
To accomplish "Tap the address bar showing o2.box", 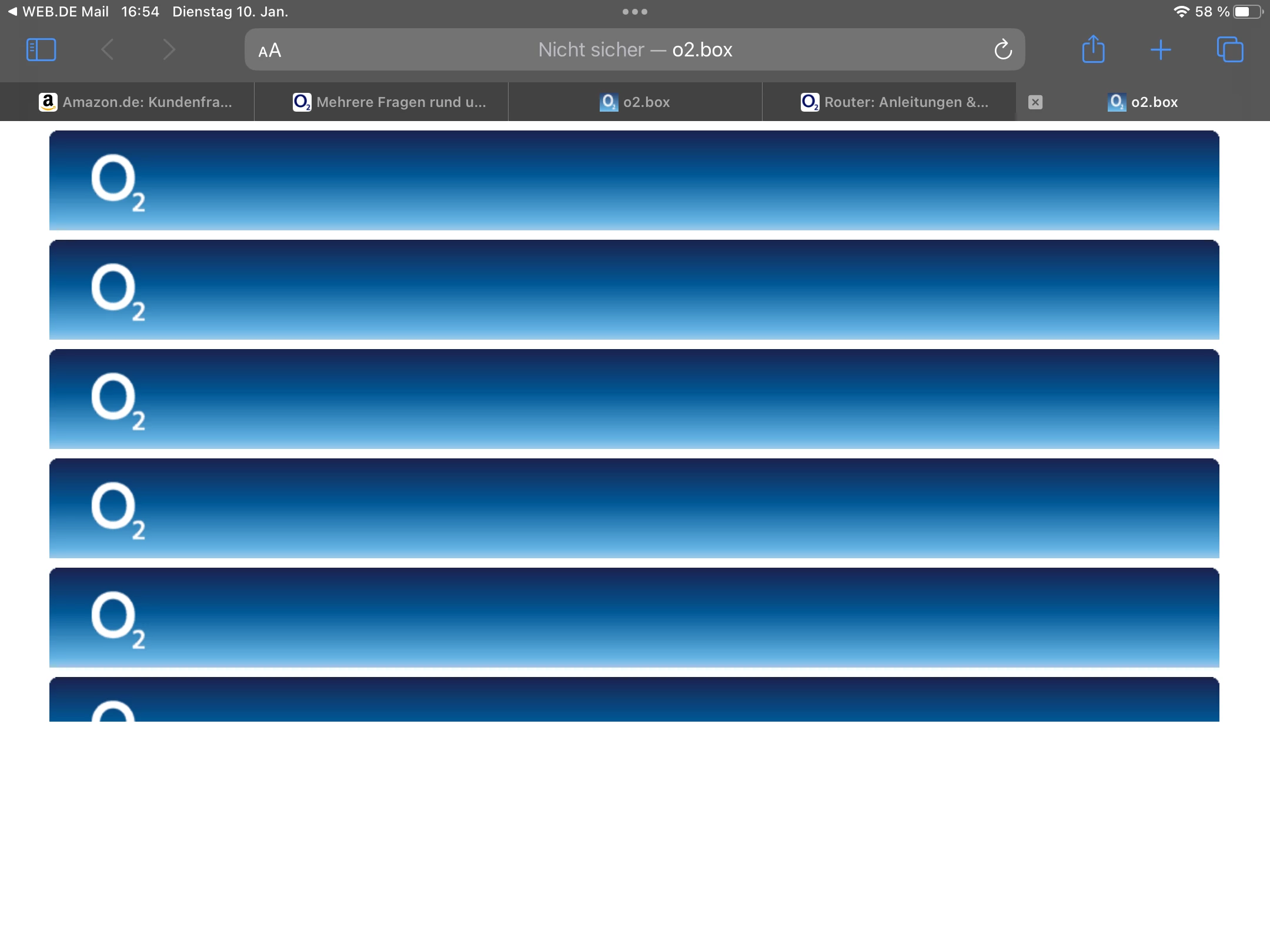I will click(635, 50).
